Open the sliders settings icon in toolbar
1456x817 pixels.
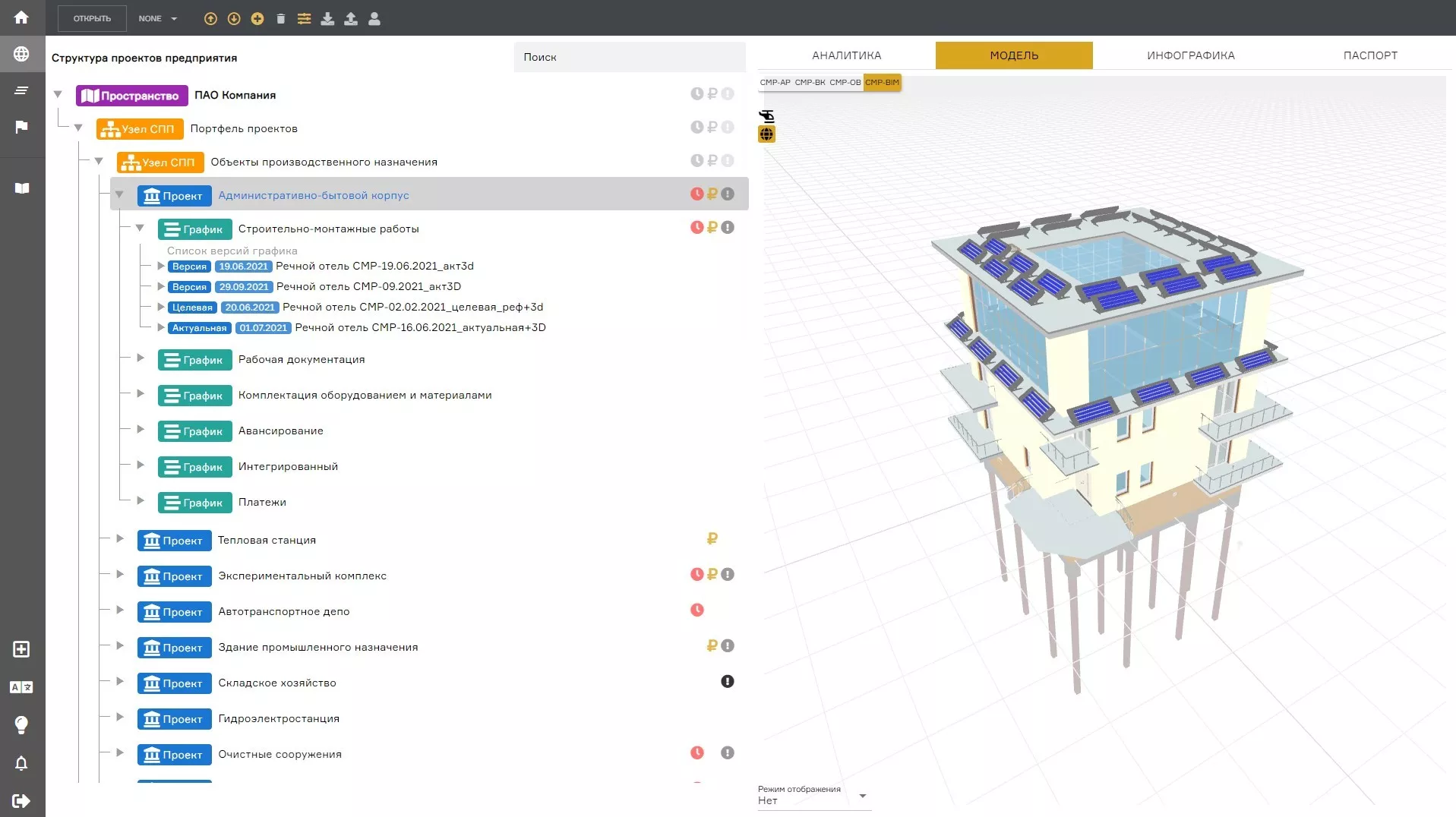[x=304, y=19]
